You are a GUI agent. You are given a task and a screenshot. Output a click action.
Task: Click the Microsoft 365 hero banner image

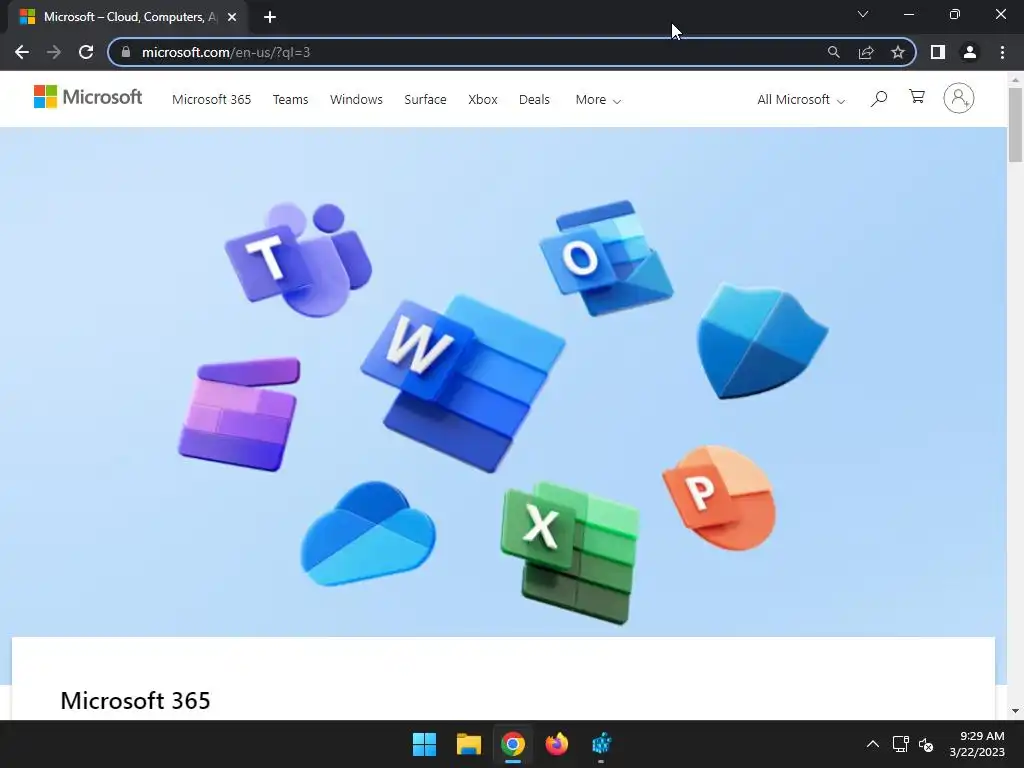coord(503,382)
